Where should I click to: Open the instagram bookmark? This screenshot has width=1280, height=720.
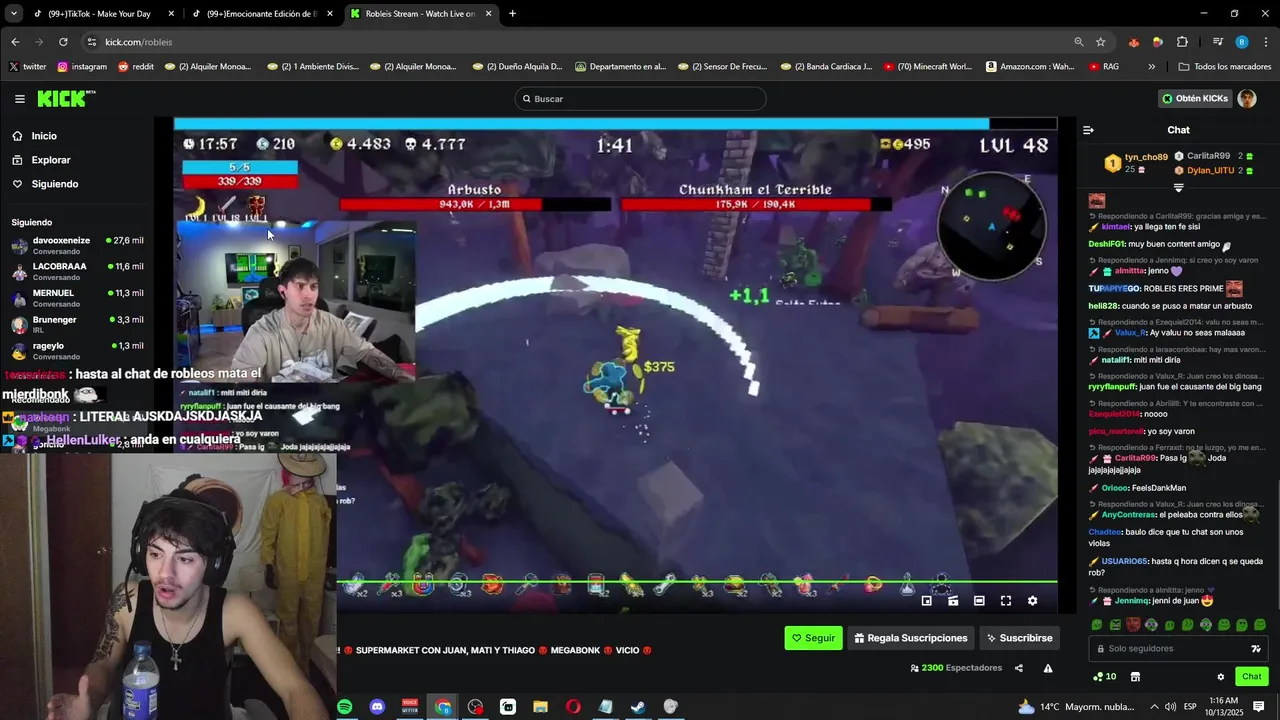pyautogui.click(x=82, y=67)
